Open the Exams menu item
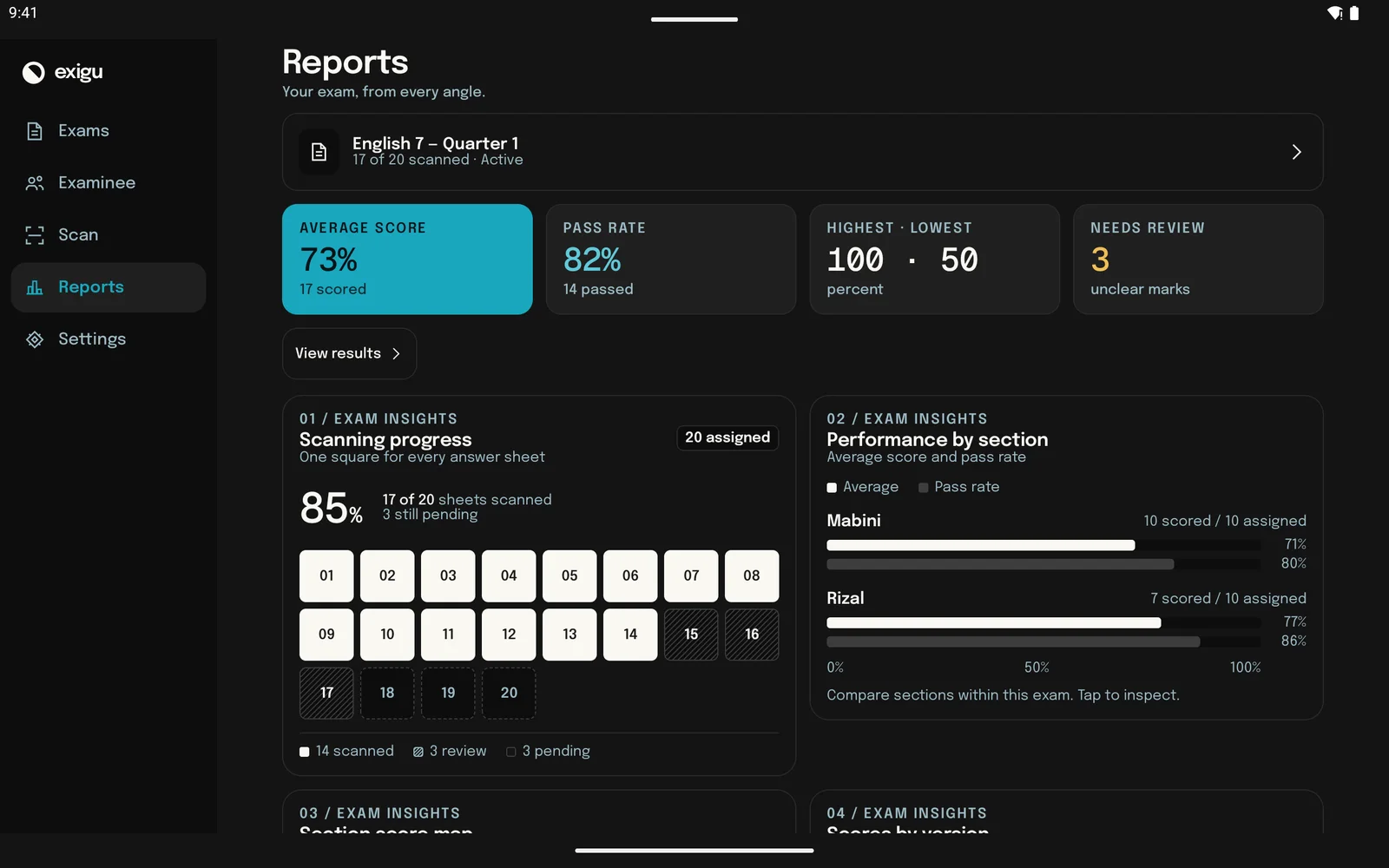 (x=109, y=131)
